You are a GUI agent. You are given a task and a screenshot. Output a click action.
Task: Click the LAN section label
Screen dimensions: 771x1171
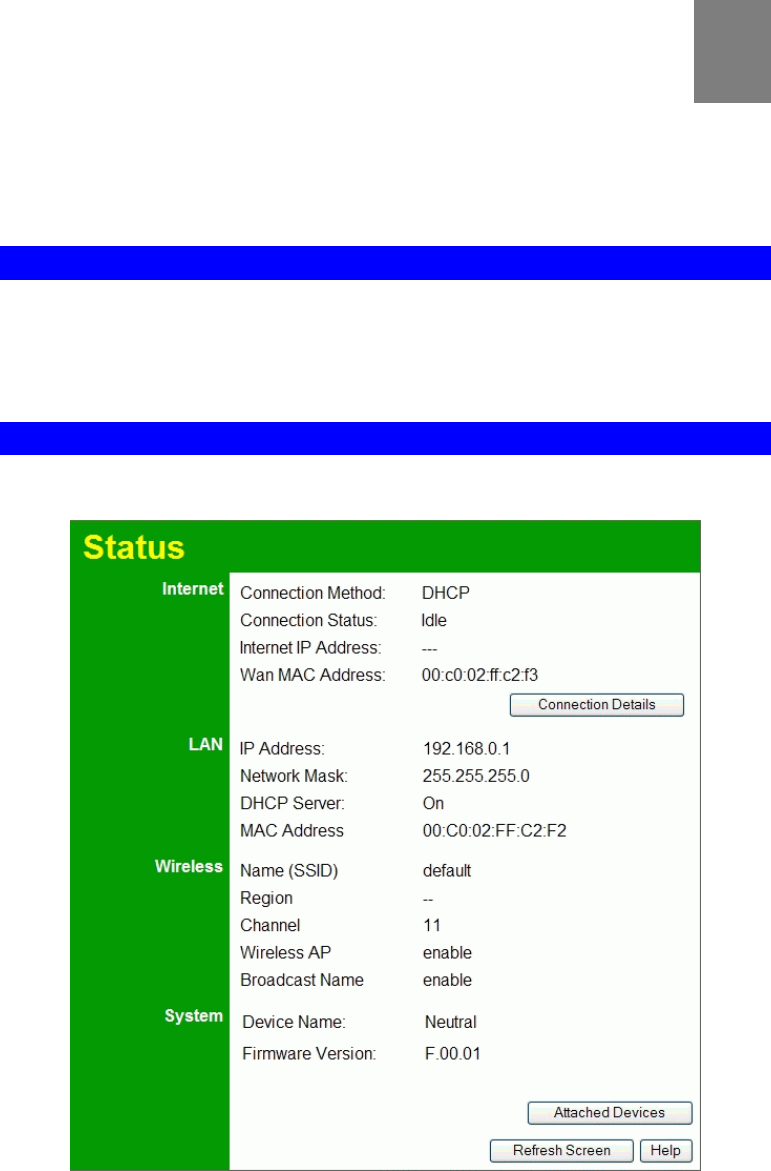point(205,745)
